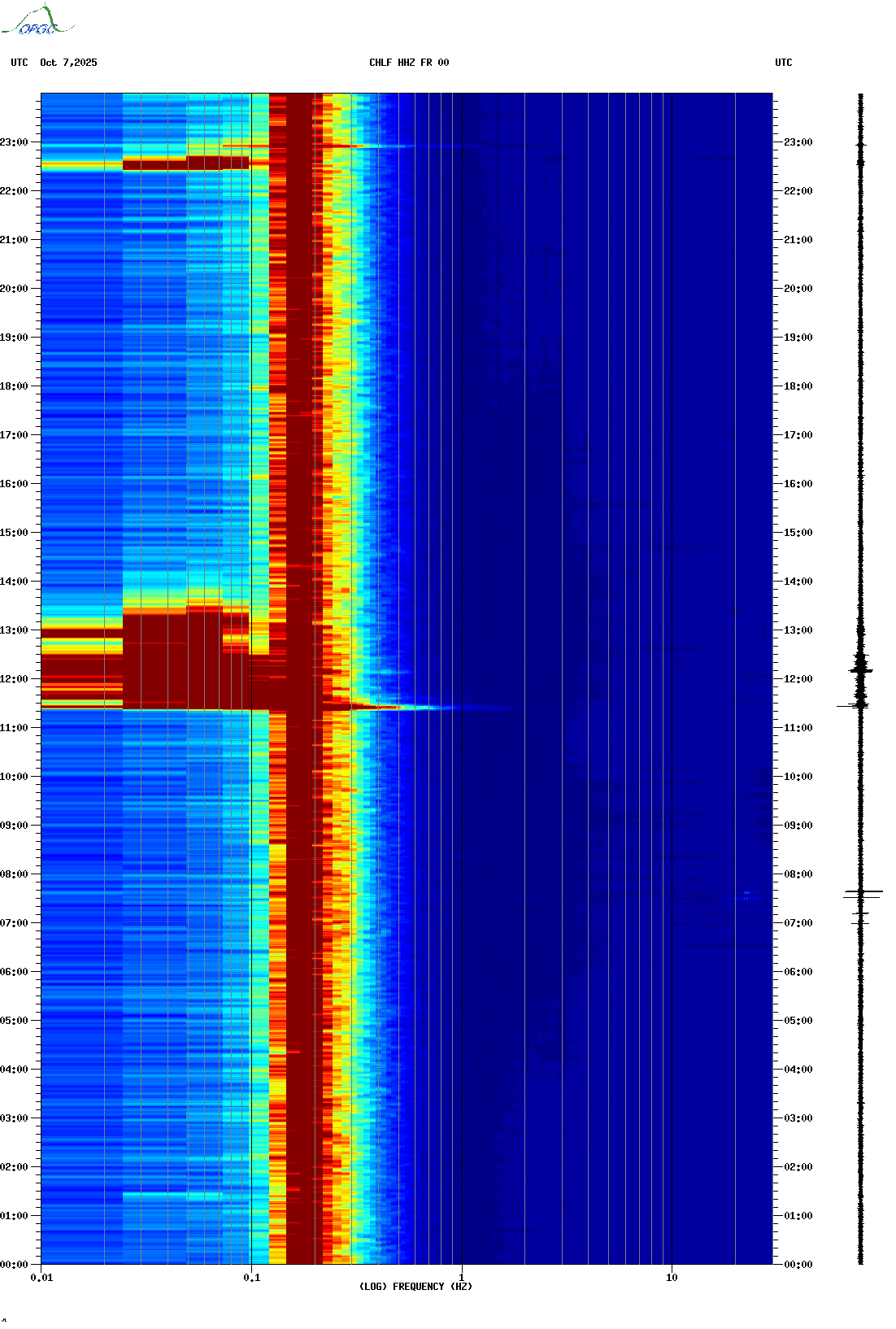896x1329 pixels.
Task: Click the bright spectrogram streak near 11:25
Action: (398, 708)
